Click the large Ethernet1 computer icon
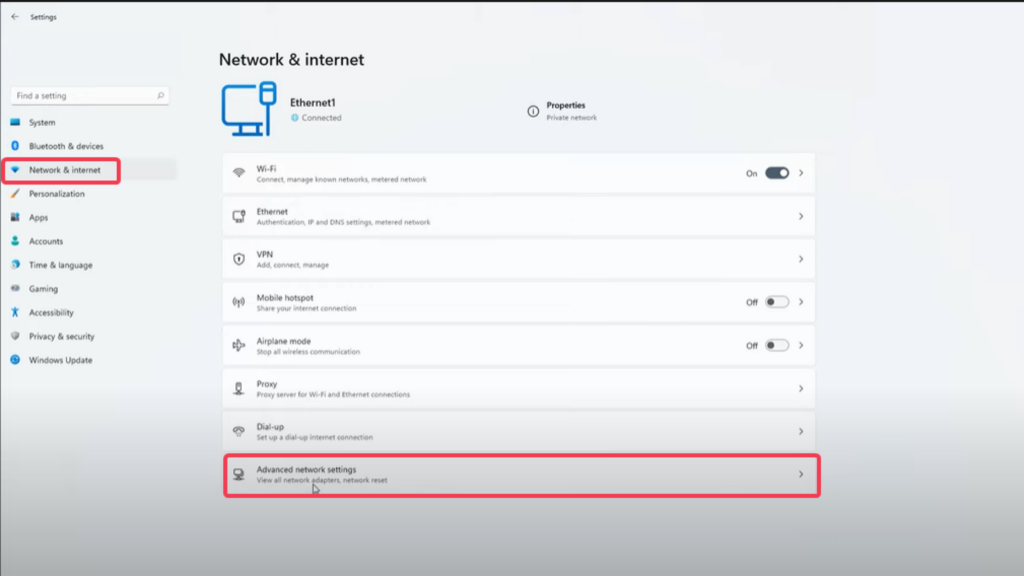Viewport: 1024px width, 576px height. pyautogui.click(x=249, y=109)
